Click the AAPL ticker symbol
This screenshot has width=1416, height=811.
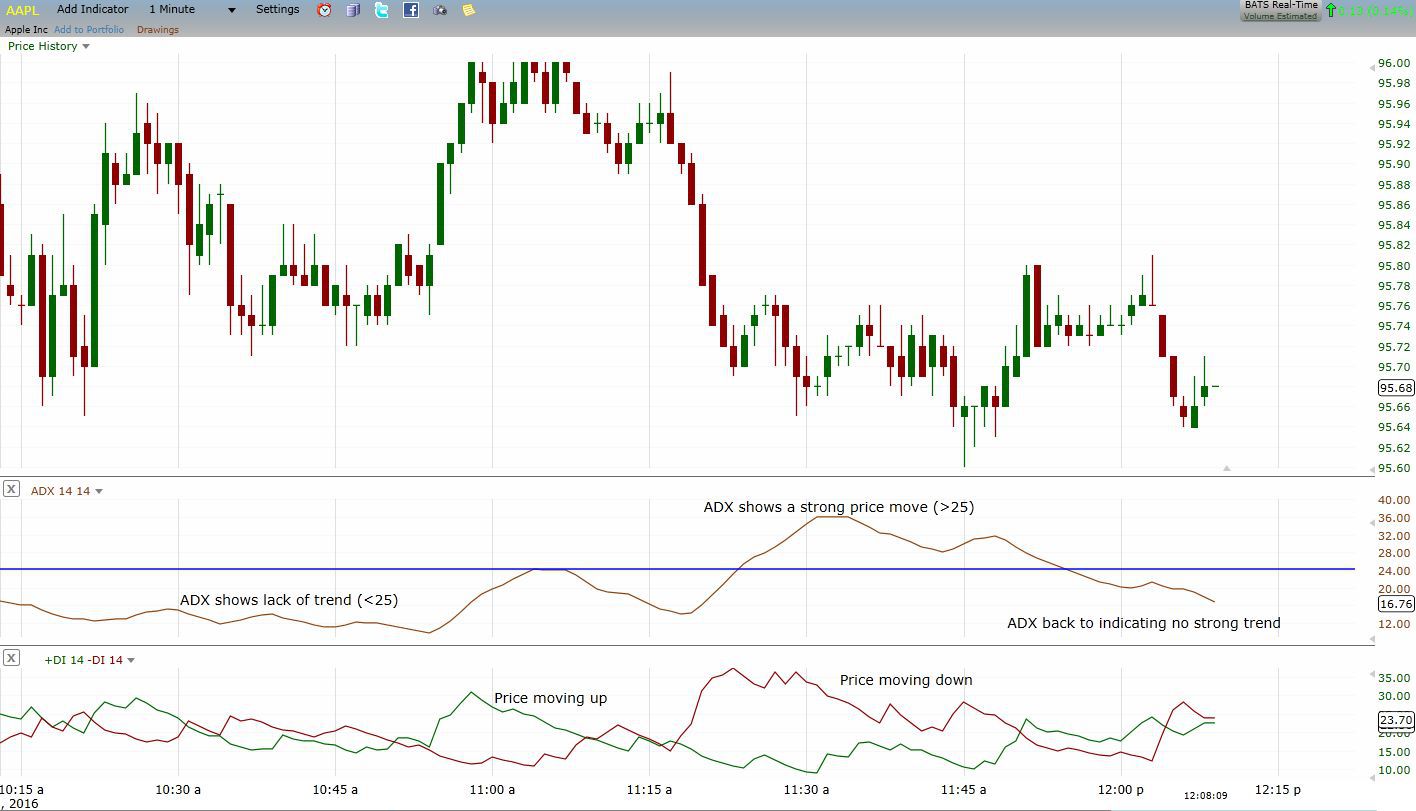22,10
